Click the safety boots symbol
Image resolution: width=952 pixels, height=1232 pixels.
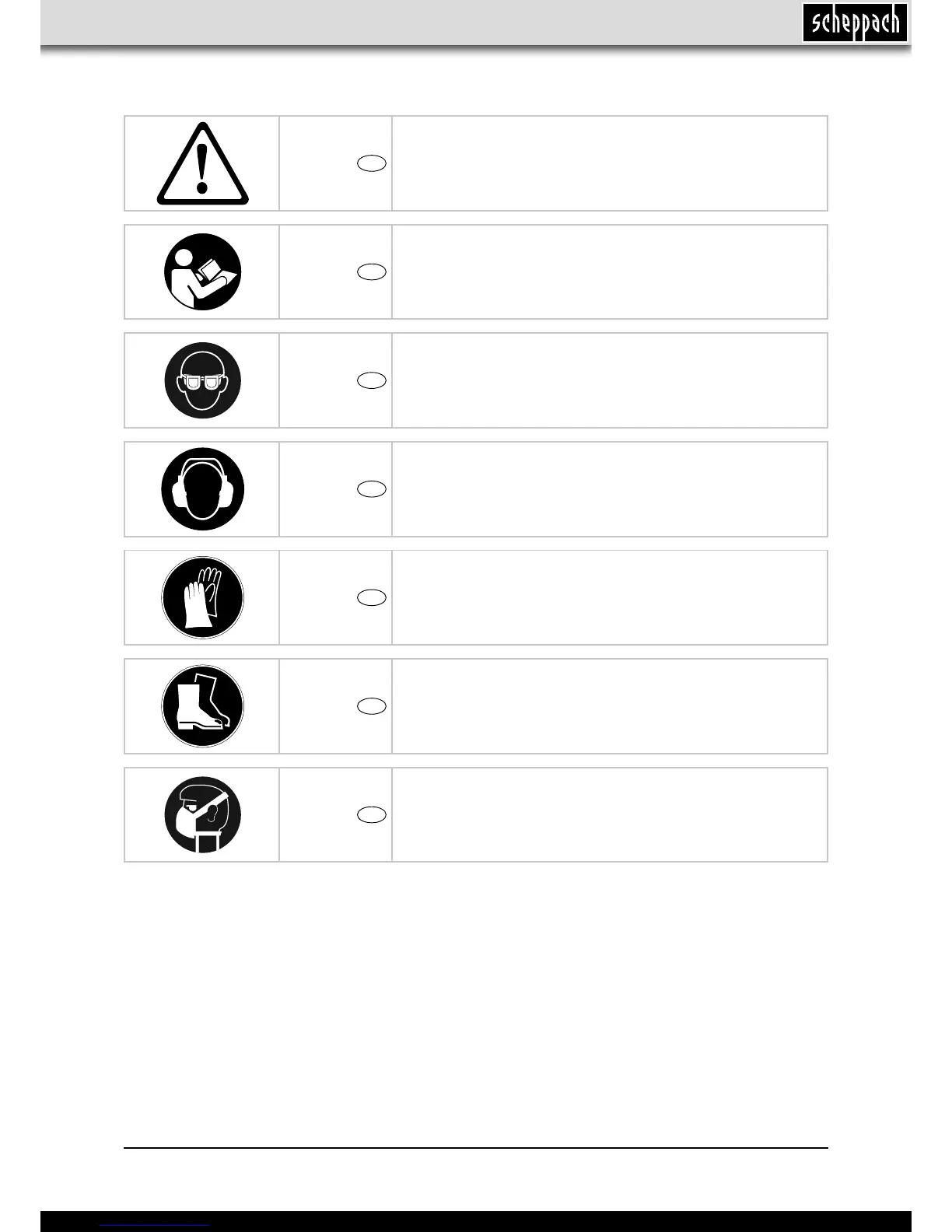point(202,706)
